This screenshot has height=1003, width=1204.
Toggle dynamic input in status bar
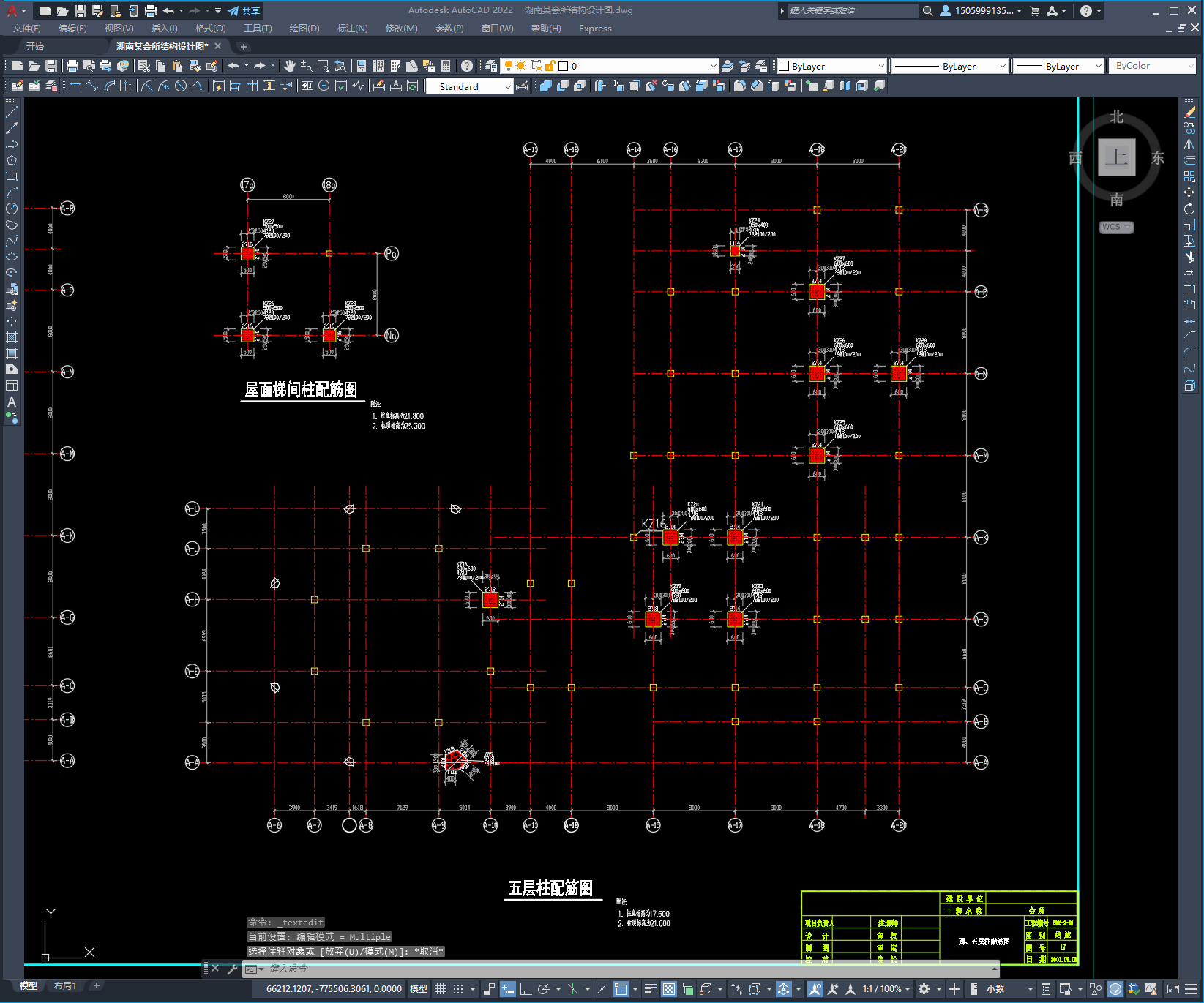pyautogui.click(x=508, y=989)
